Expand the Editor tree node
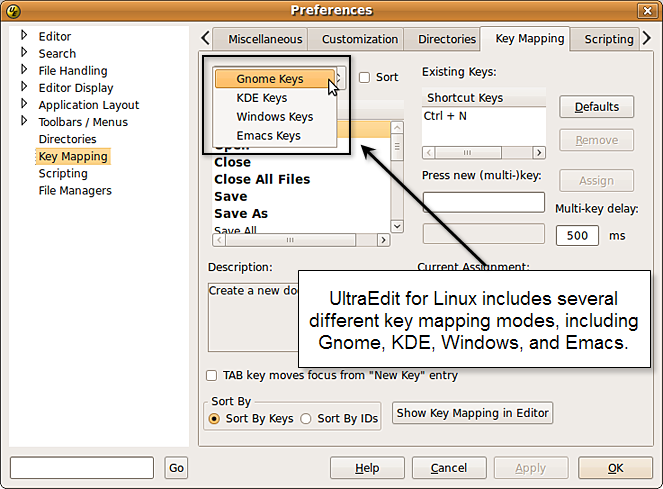Screen dimensions: 663x489 (24, 35)
